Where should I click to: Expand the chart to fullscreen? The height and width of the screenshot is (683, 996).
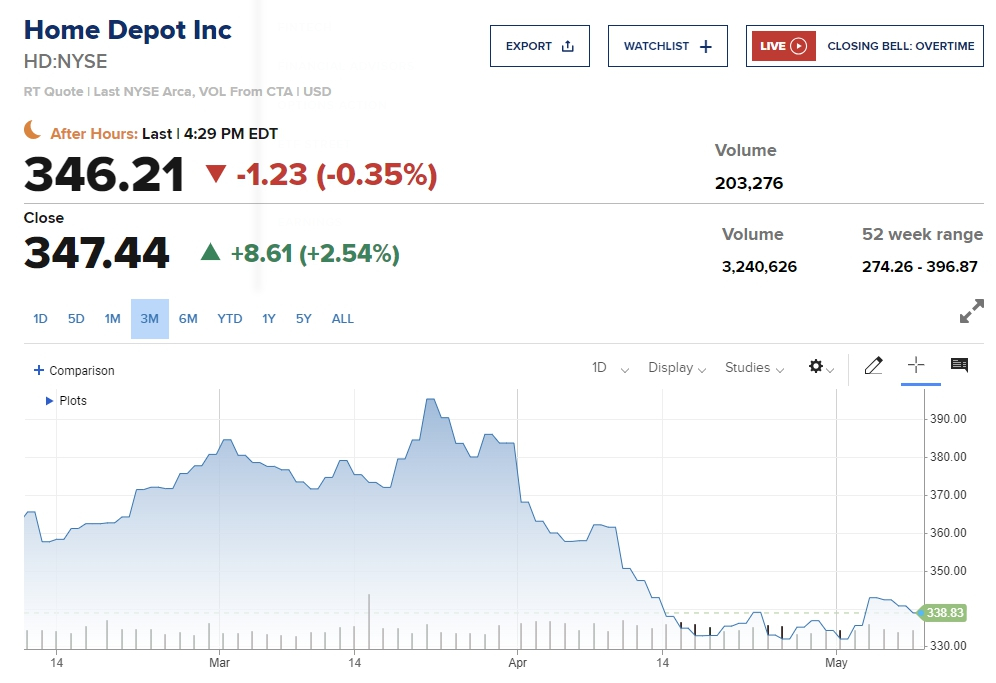(971, 312)
